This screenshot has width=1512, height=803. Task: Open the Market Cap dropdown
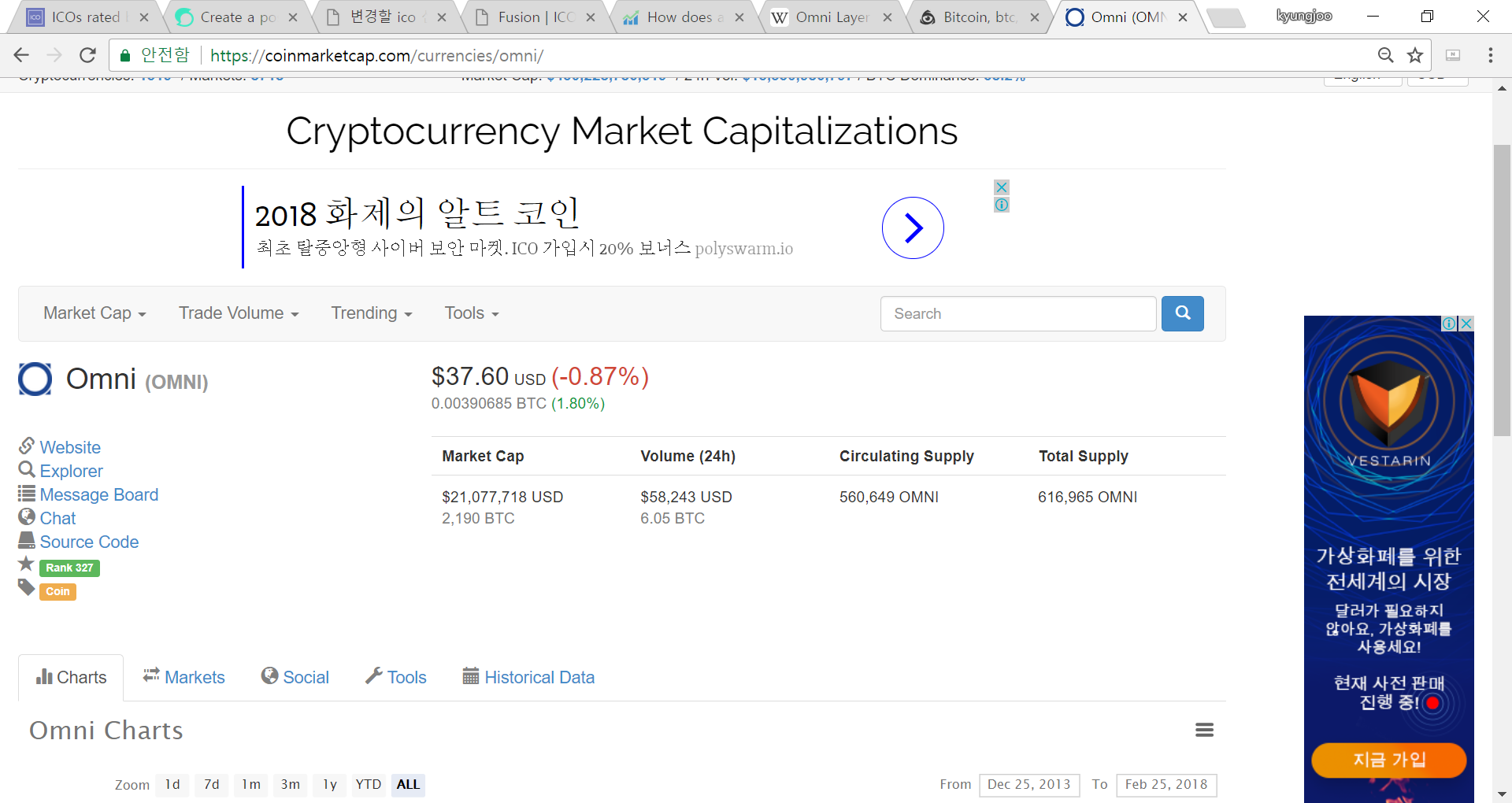click(94, 313)
